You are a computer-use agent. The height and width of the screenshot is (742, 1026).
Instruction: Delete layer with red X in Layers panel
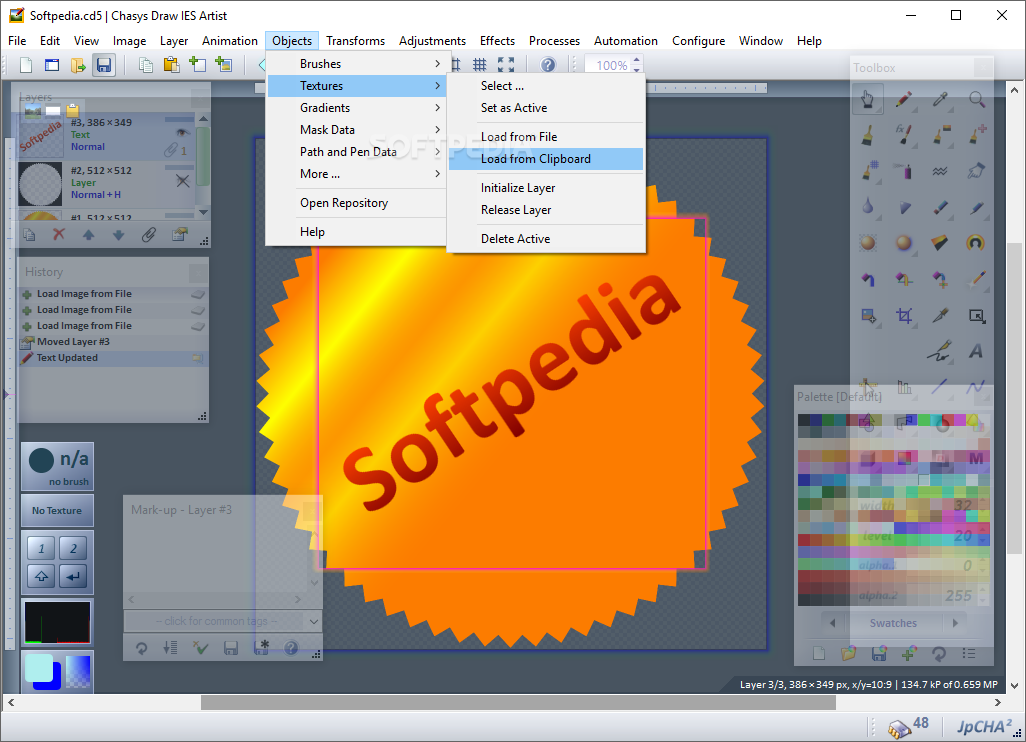pos(59,234)
